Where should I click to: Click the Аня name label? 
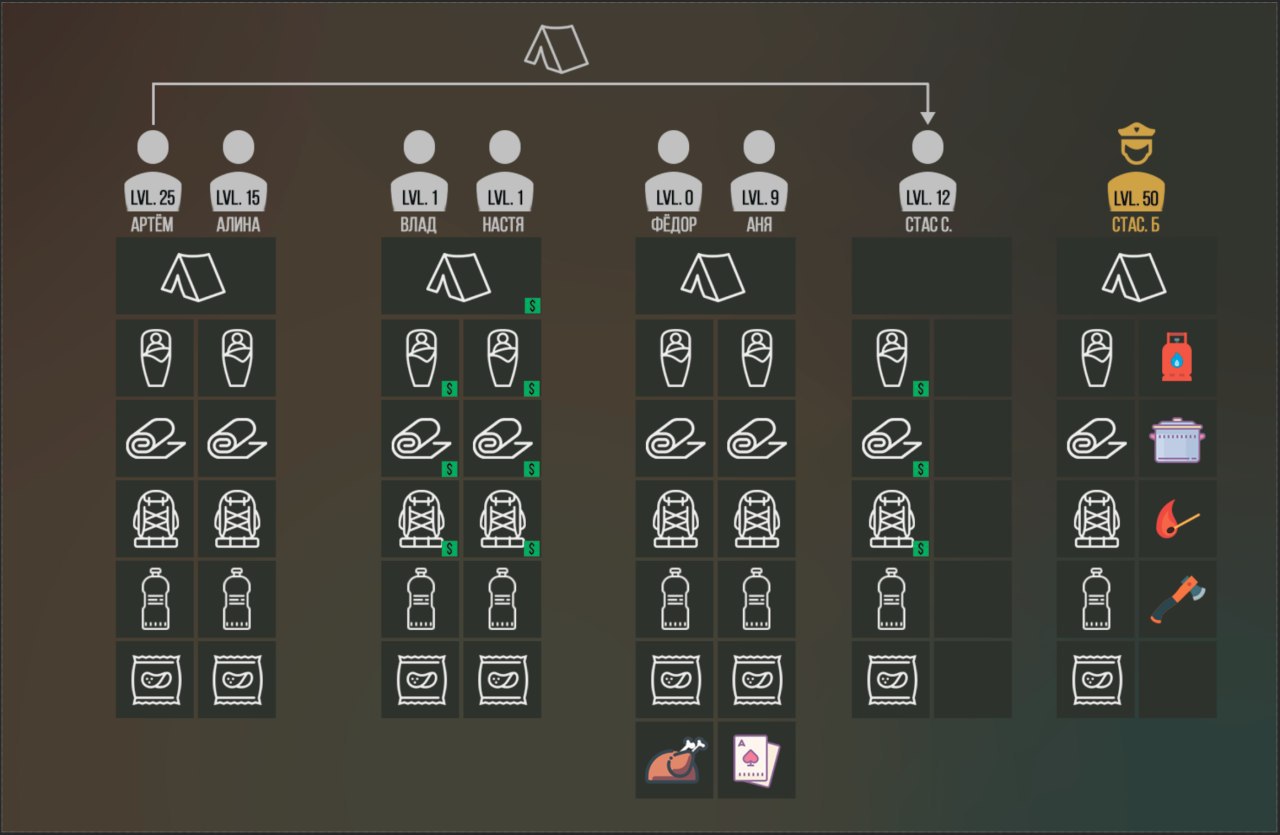[x=759, y=225]
